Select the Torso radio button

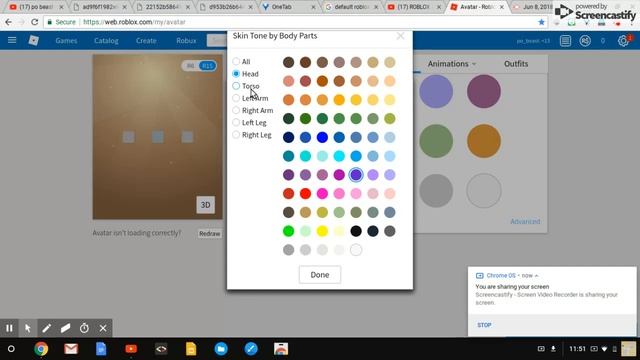point(236,86)
